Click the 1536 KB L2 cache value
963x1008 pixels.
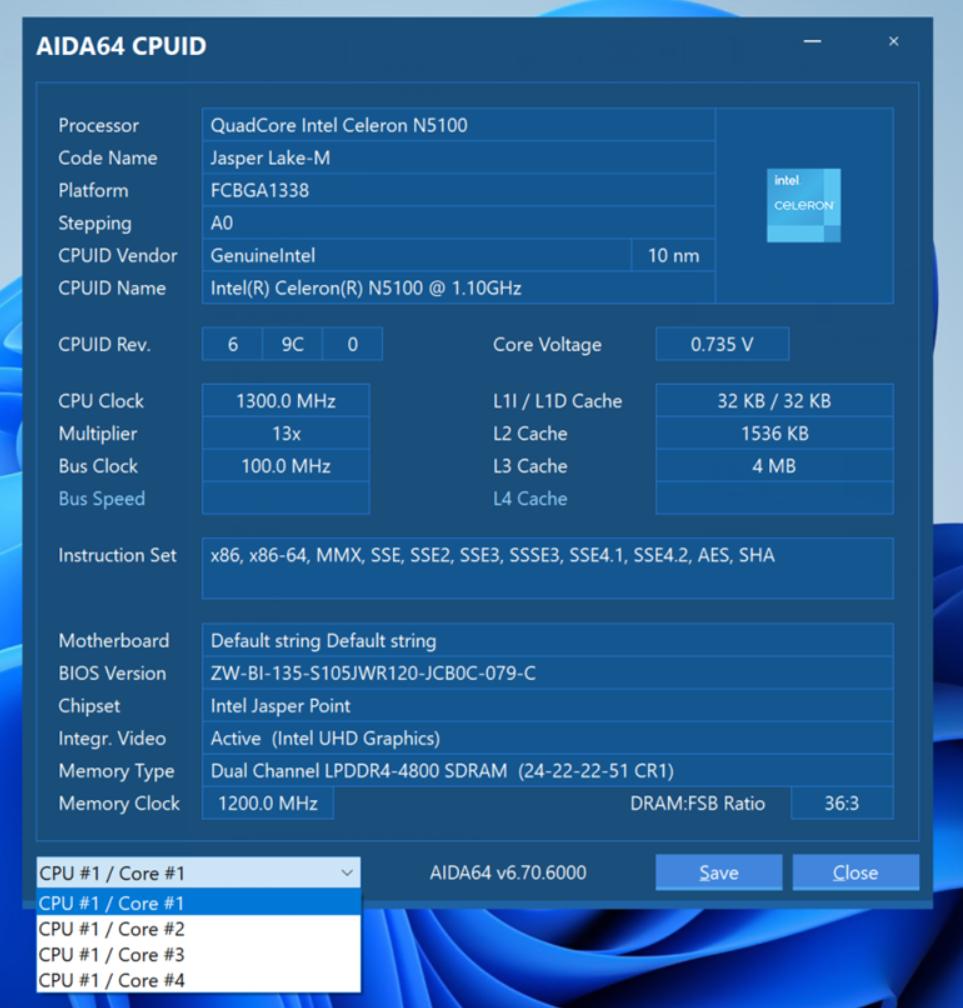point(774,433)
